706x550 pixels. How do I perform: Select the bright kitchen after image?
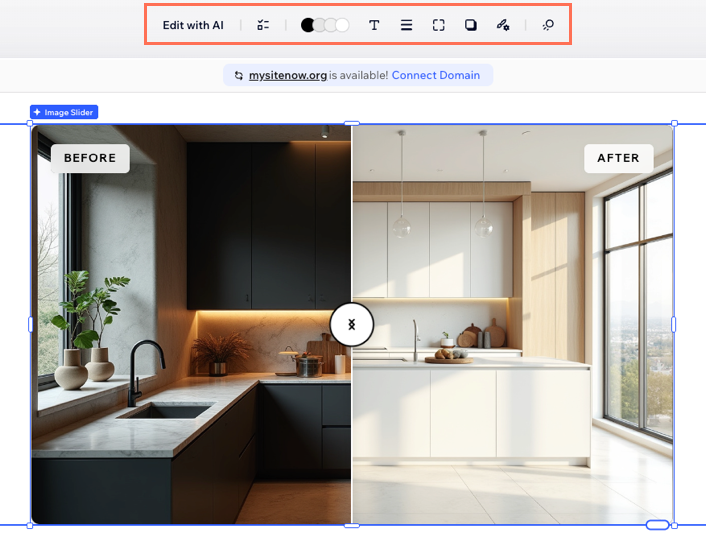pyautogui.click(x=512, y=324)
